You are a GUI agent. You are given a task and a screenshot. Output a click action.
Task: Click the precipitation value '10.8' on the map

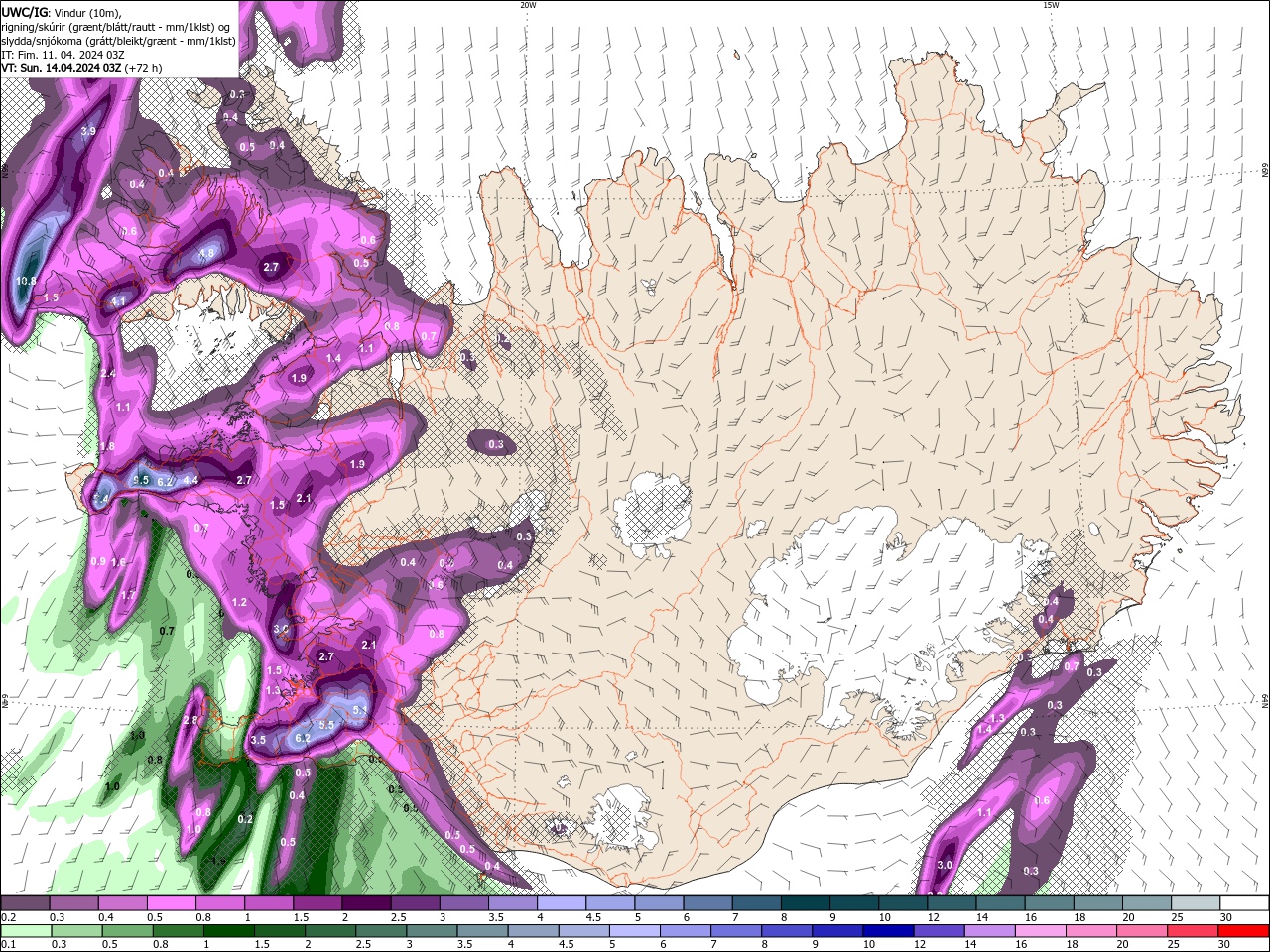click(x=26, y=281)
